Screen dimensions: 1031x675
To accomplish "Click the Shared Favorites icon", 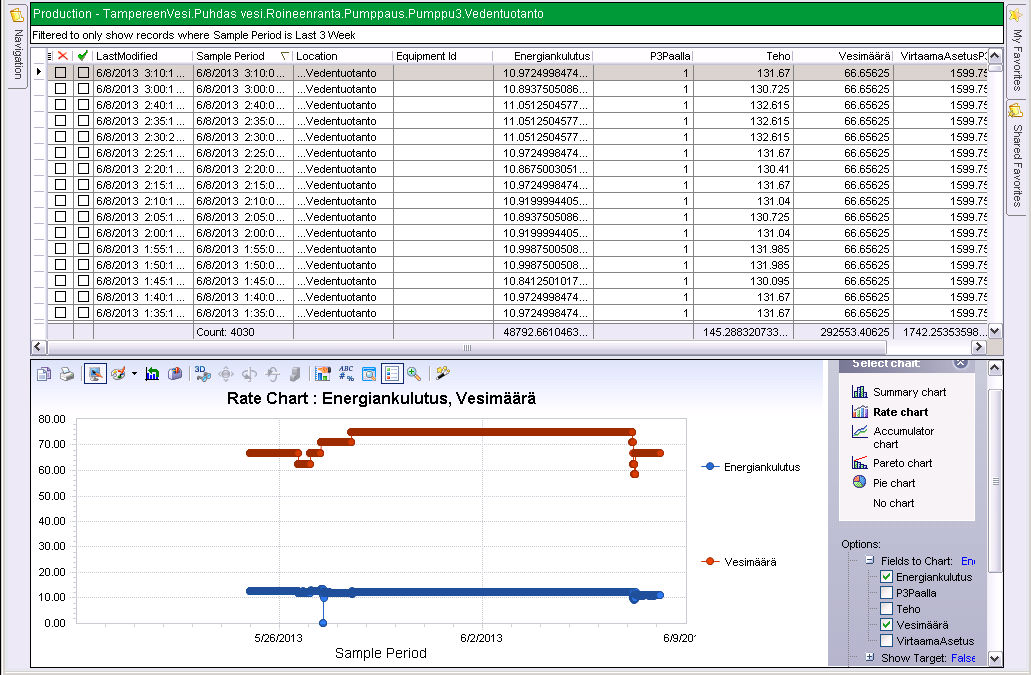I will pyautogui.click(x=1016, y=110).
